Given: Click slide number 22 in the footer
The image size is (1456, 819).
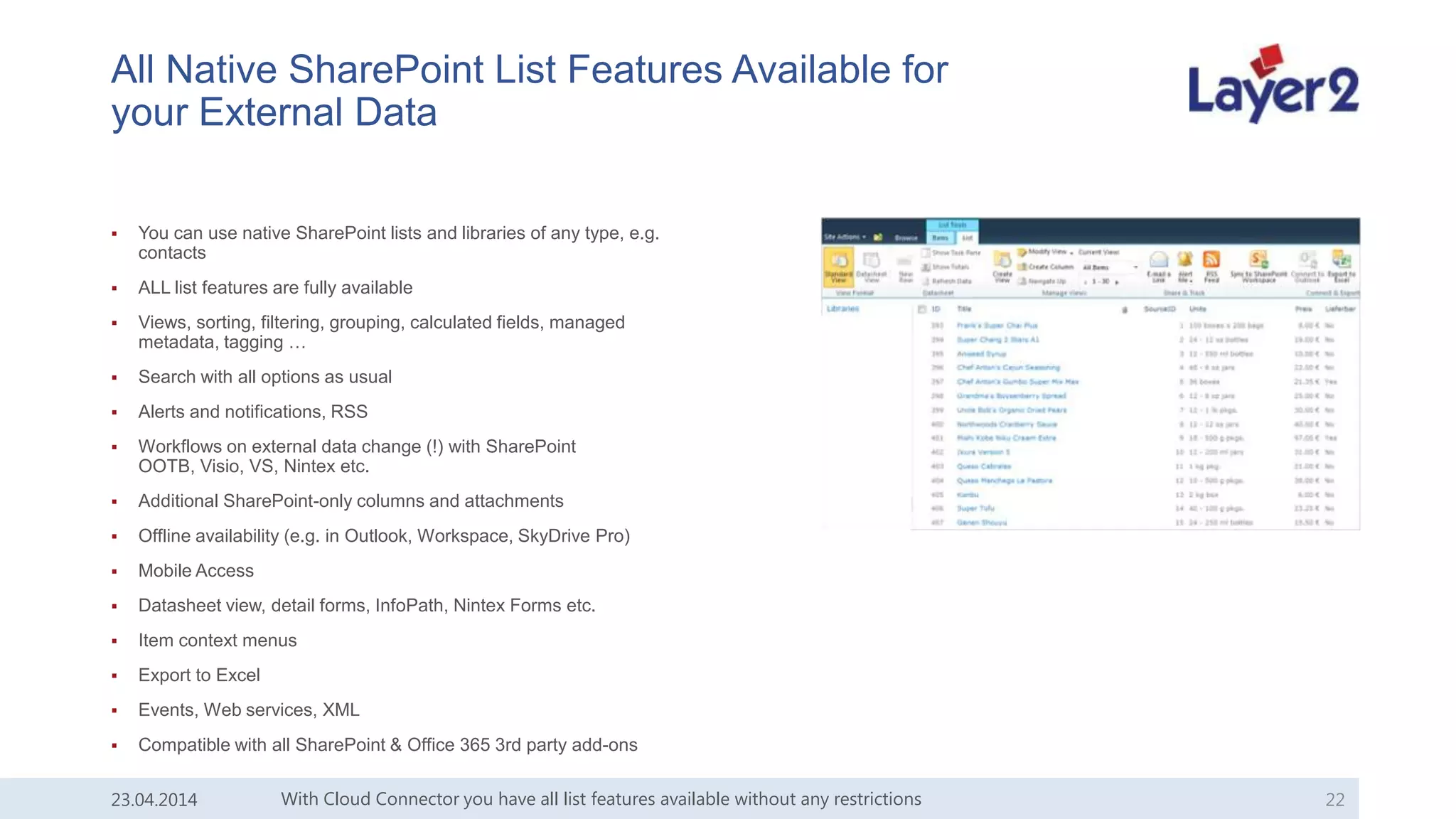Looking at the screenshot, I should tap(1334, 800).
